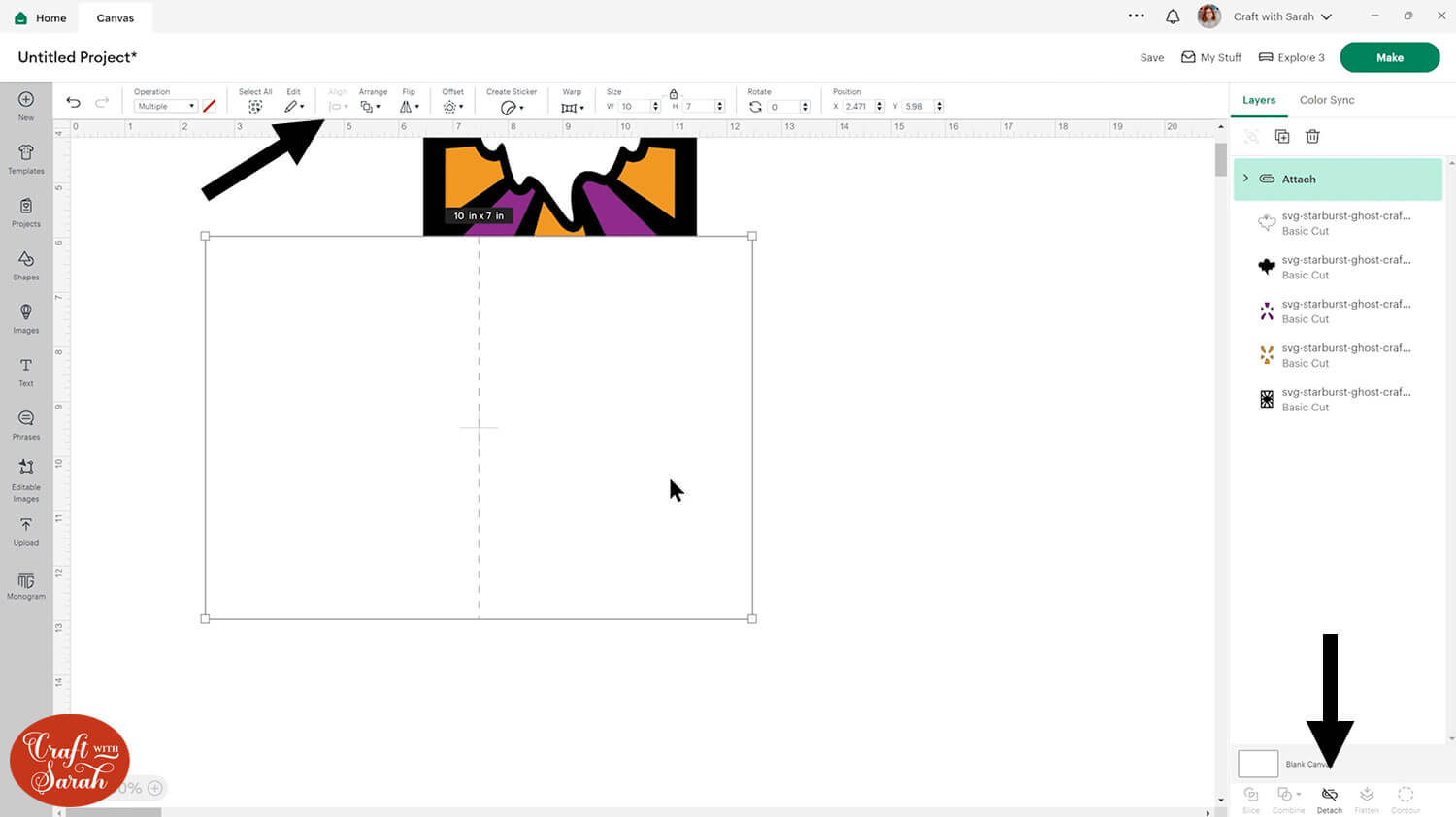This screenshot has height=817, width=1456.
Task: Select the Attach group row in Layers
Action: click(1338, 180)
